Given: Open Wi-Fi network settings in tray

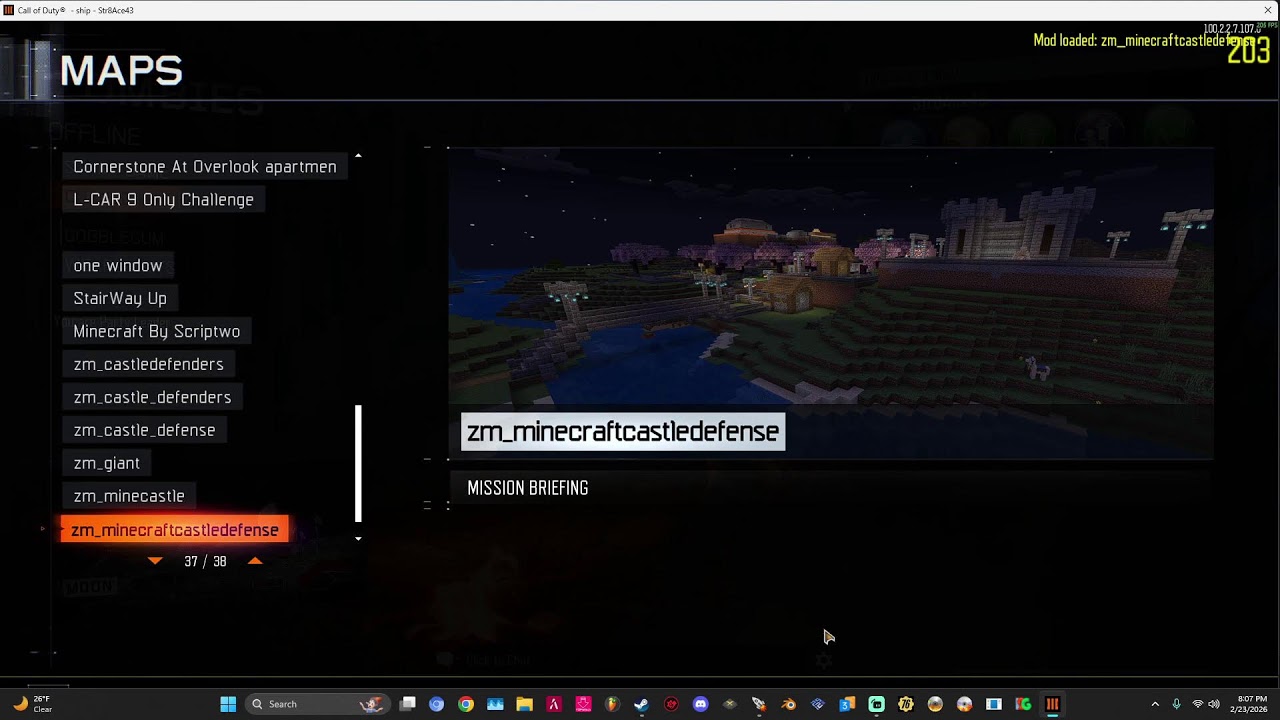Looking at the screenshot, I should (1198, 704).
